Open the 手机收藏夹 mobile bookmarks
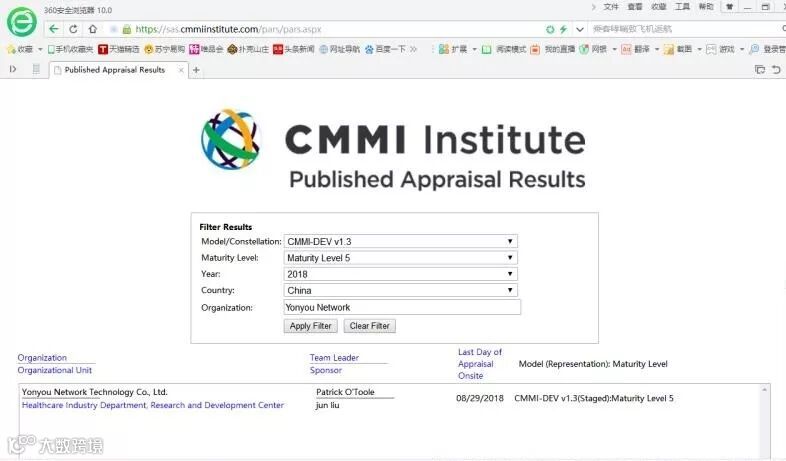Viewport: 786px width, 461px height. [70, 49]
